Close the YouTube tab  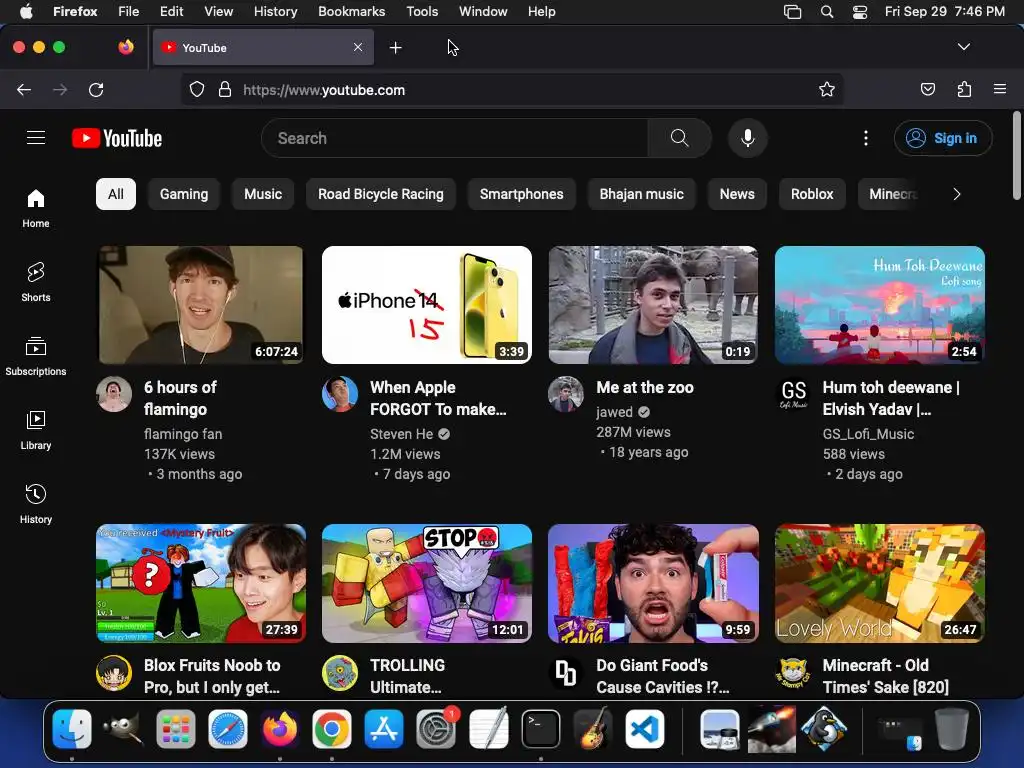(x=358, y=47)
